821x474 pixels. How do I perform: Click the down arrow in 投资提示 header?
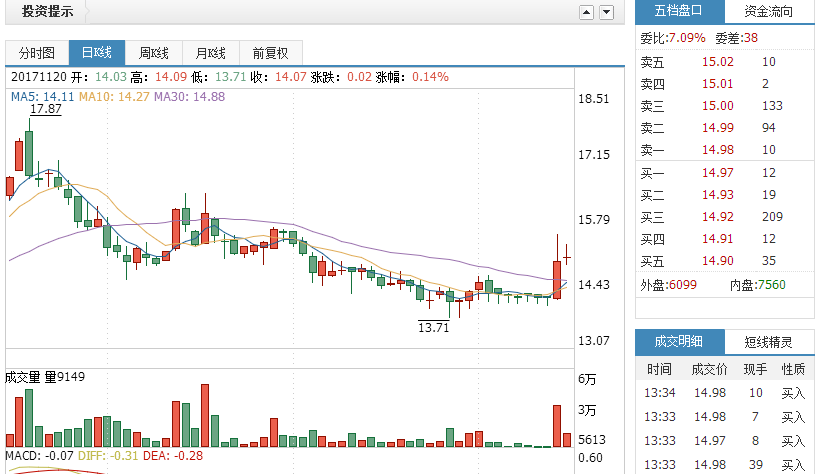[606, 12]
